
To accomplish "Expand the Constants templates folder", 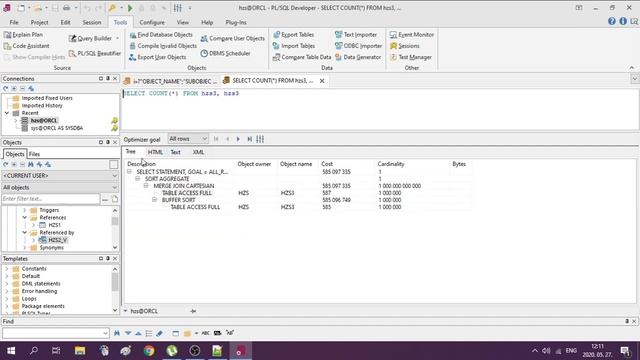I will (7, 269).
